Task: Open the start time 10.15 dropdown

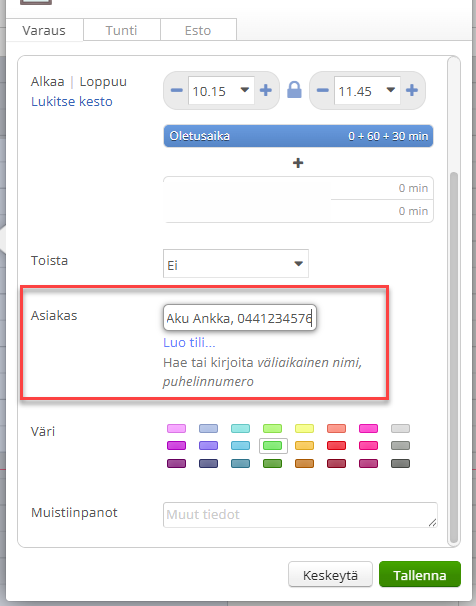Action: pos(245,90)
